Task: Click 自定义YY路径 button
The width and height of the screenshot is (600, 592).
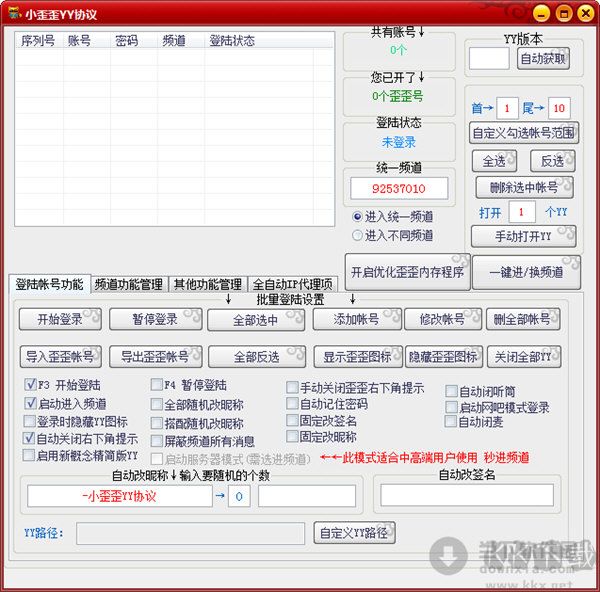Action: [x=353, y=533]
